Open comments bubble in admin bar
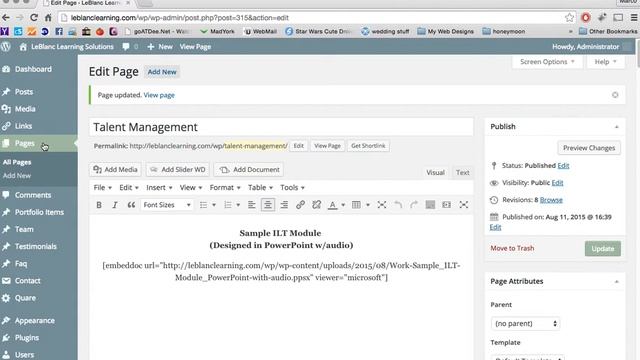Viewport: 640px width, 360px height. coord(126,47)
